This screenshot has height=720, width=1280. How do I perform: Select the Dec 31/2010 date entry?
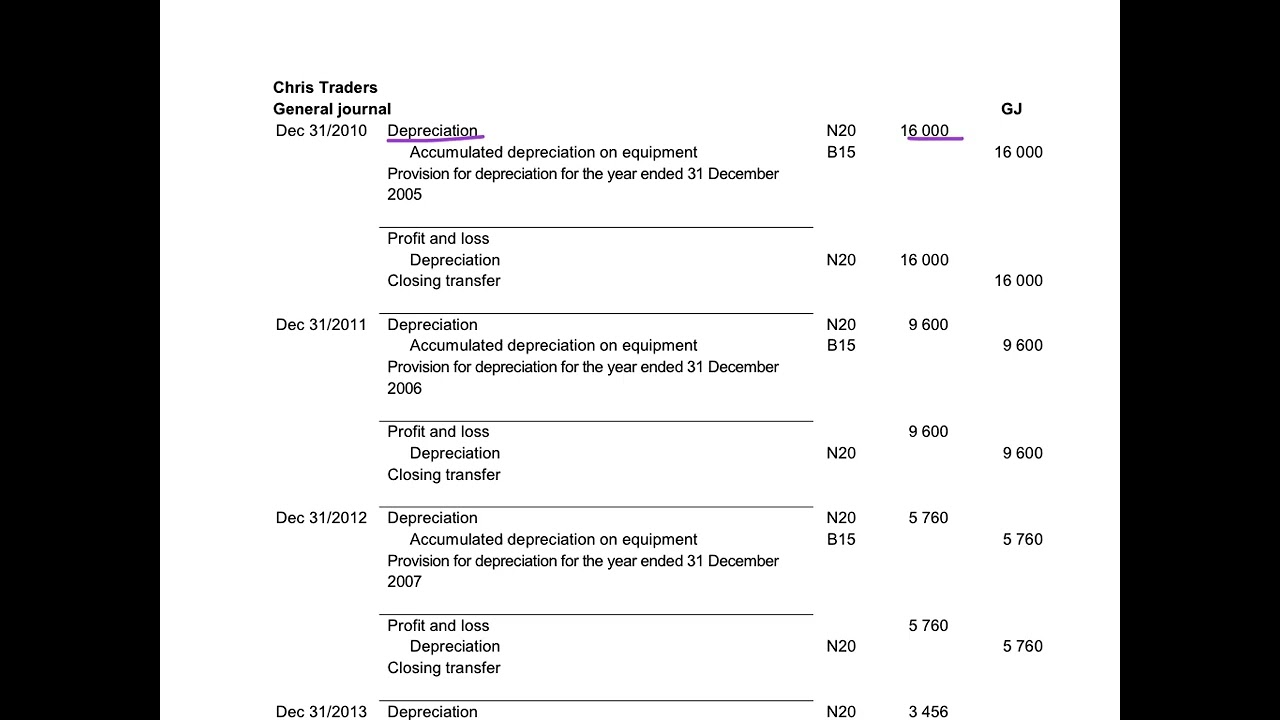click(321, 131)
